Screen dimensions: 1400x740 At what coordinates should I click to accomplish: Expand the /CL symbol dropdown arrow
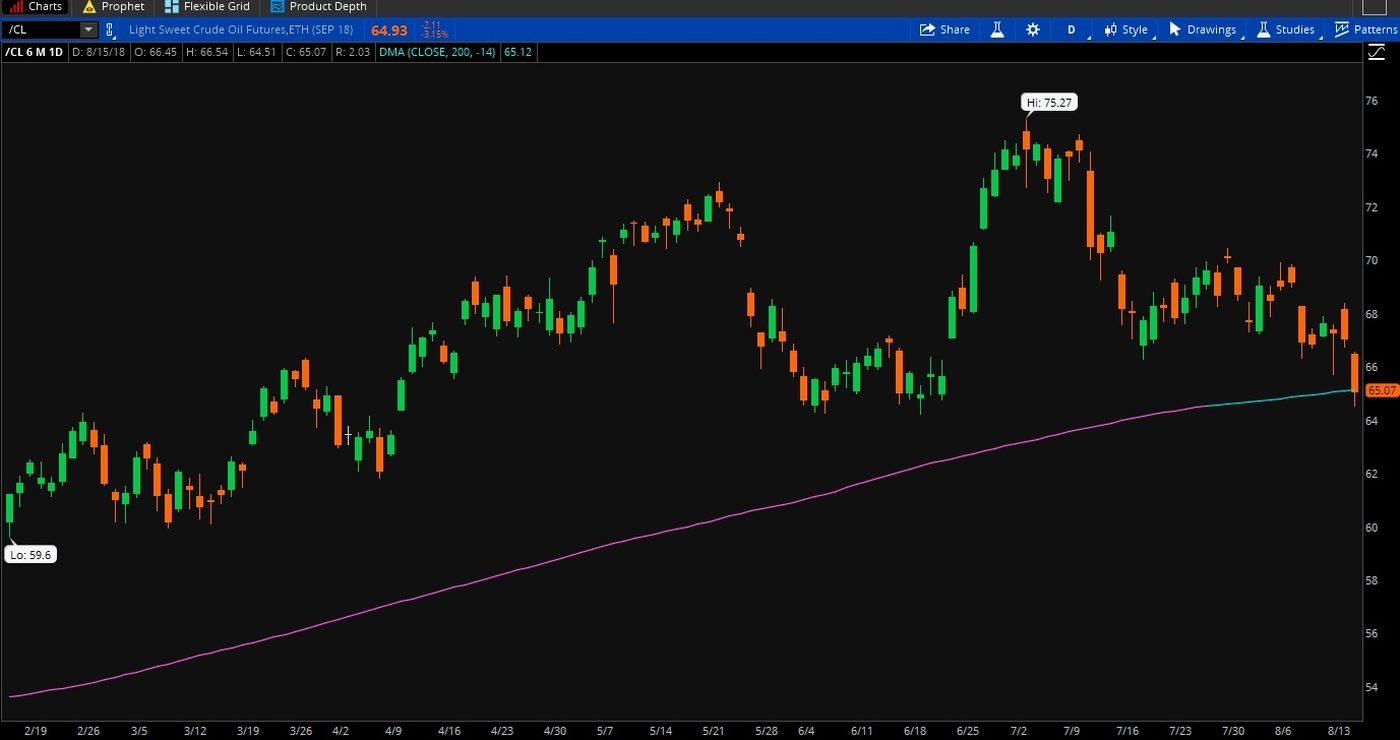pyautogui.click(x=88, y=30)
